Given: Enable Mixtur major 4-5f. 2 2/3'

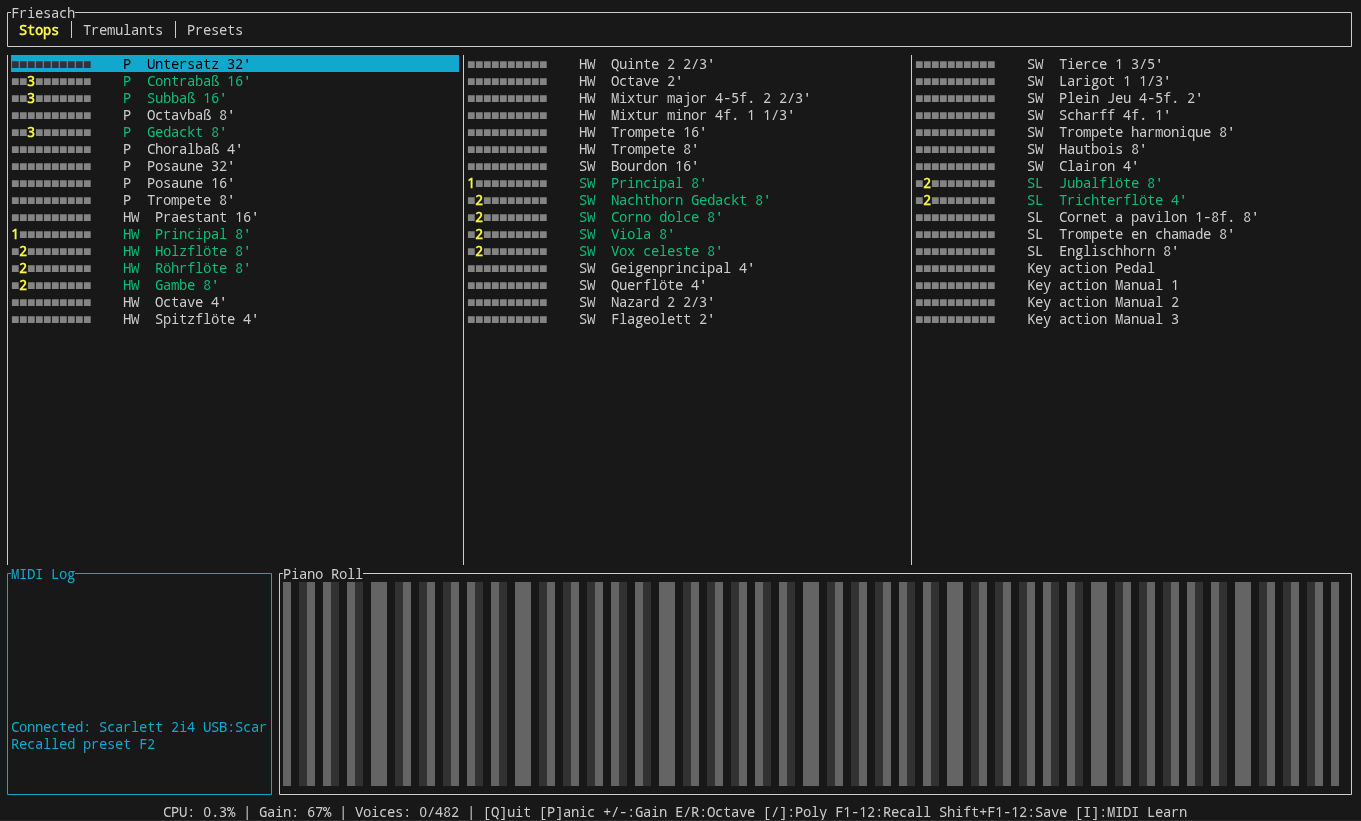Looking at the screenshot, I should click(x=687, y=98).
